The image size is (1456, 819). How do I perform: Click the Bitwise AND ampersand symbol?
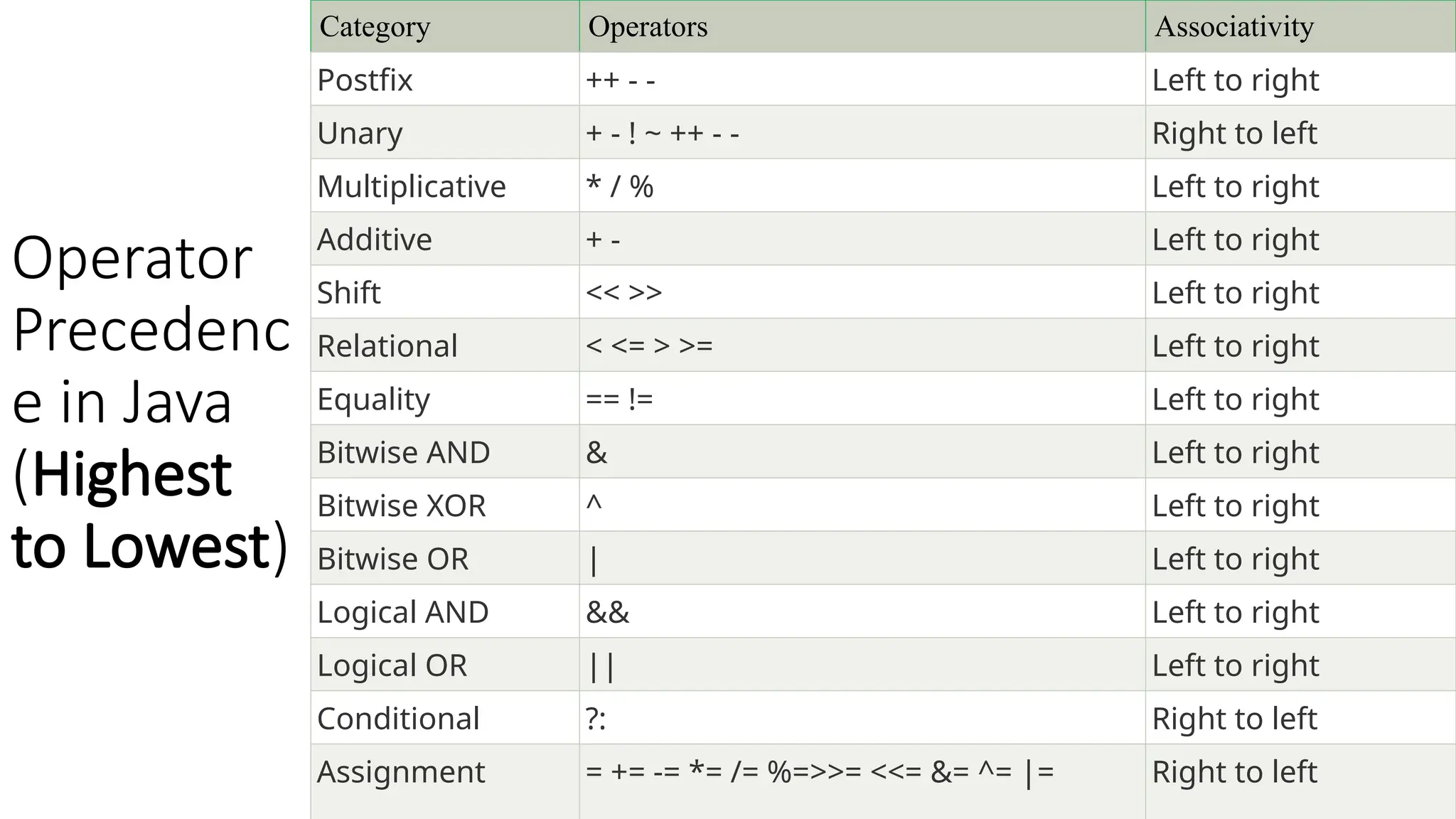(x=596, y=452)
